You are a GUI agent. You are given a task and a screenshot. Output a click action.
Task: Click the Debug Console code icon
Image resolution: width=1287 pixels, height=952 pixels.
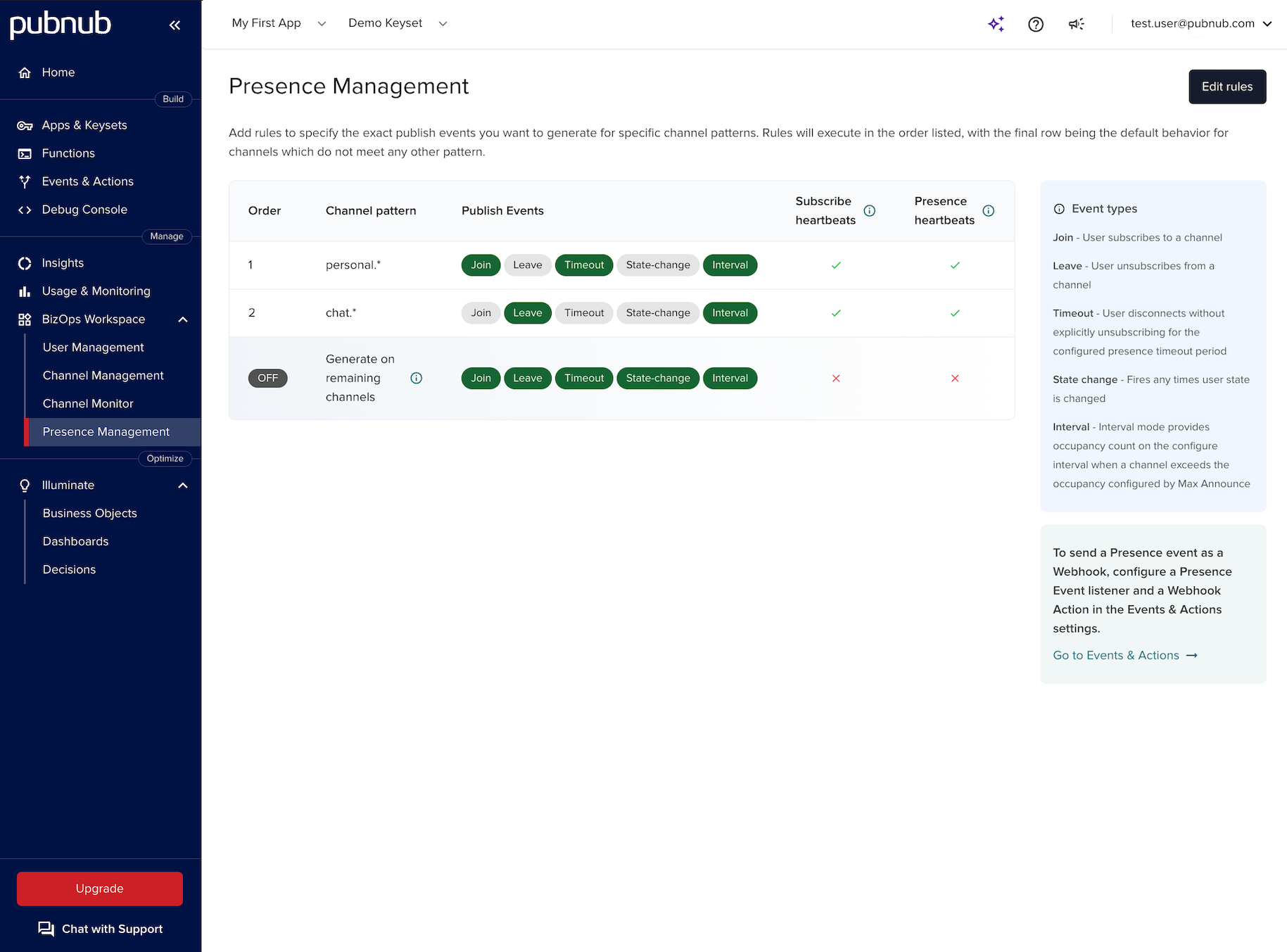(x=25, y=210)
